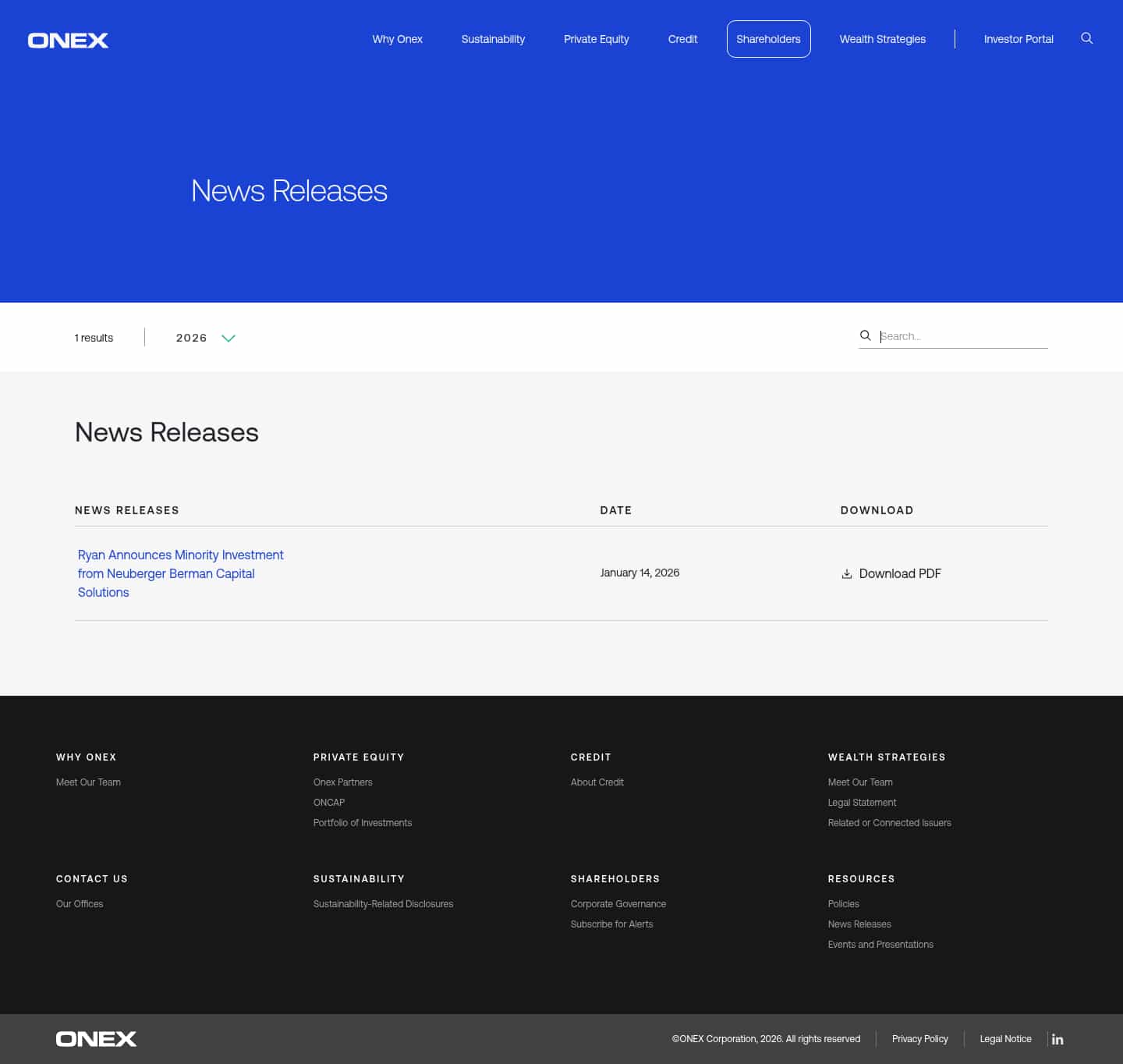Open the Onex LinkedIn page via the footer icon

(x=1057, y=1039)
